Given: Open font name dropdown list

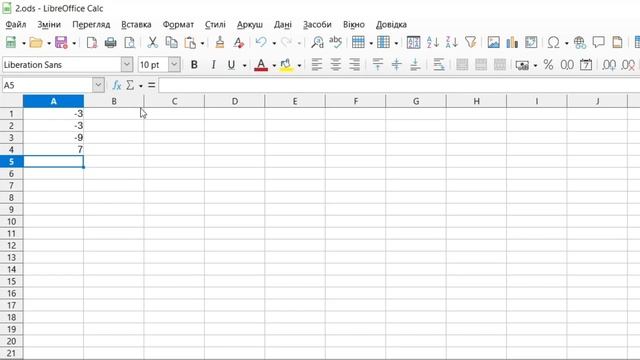Looking at the screenshot, I should pyautogui.click(x=127, y=64).
